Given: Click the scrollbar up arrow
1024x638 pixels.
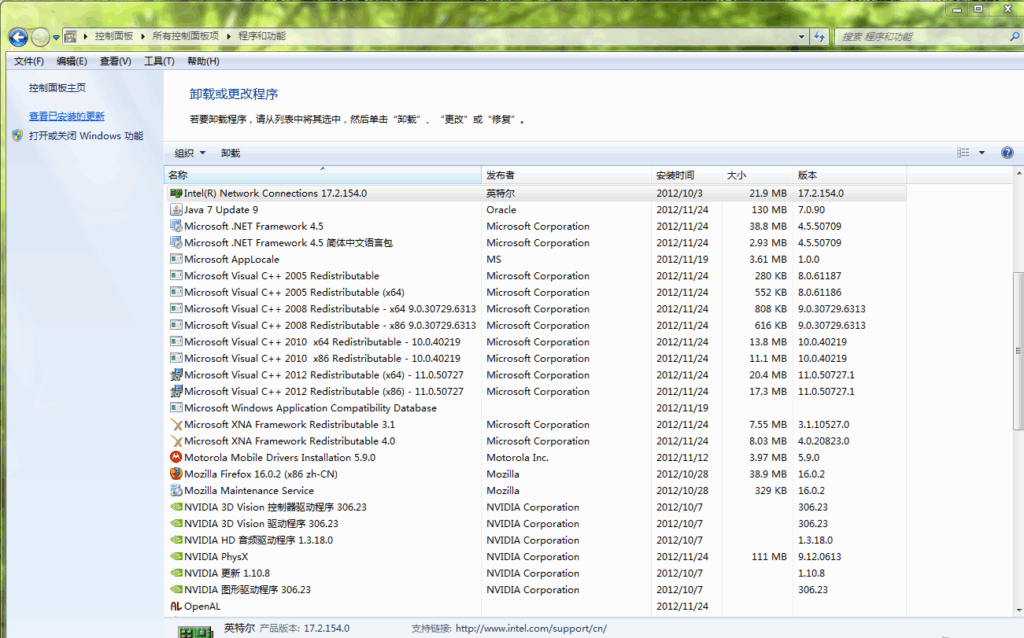Looking at the screenshot, I should 1018,174.
